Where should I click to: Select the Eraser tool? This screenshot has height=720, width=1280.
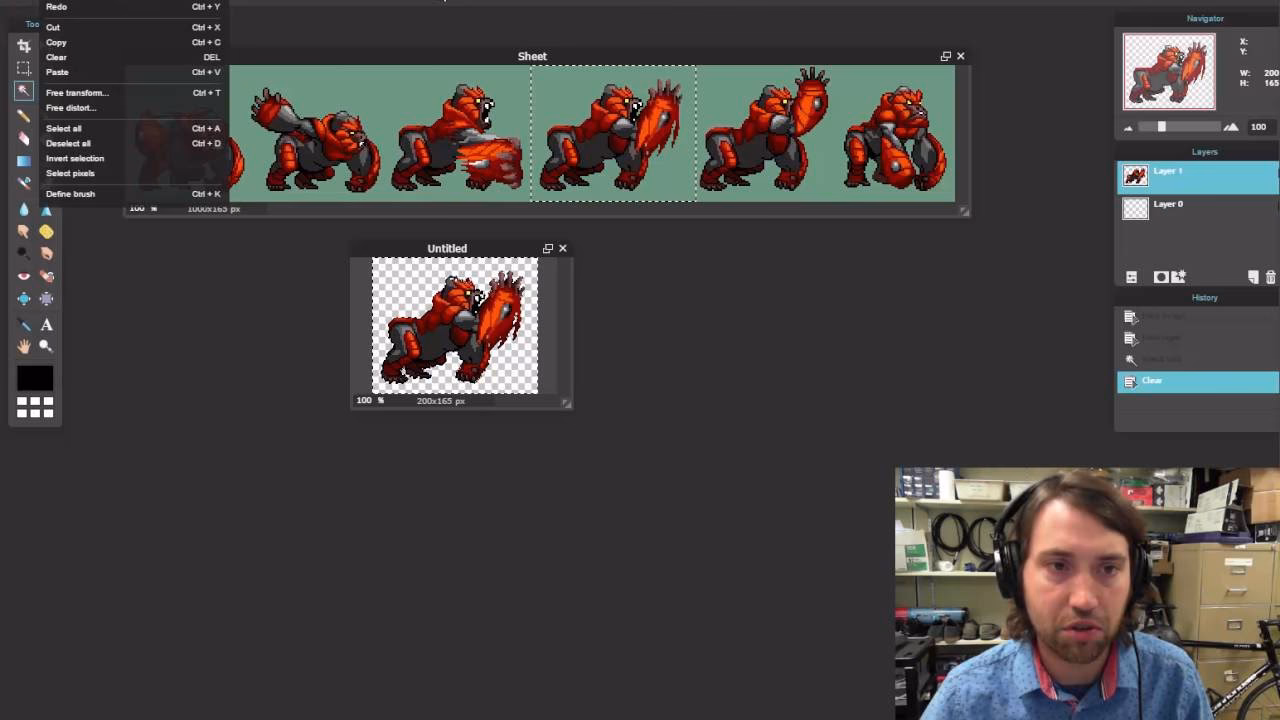[24, 138]
